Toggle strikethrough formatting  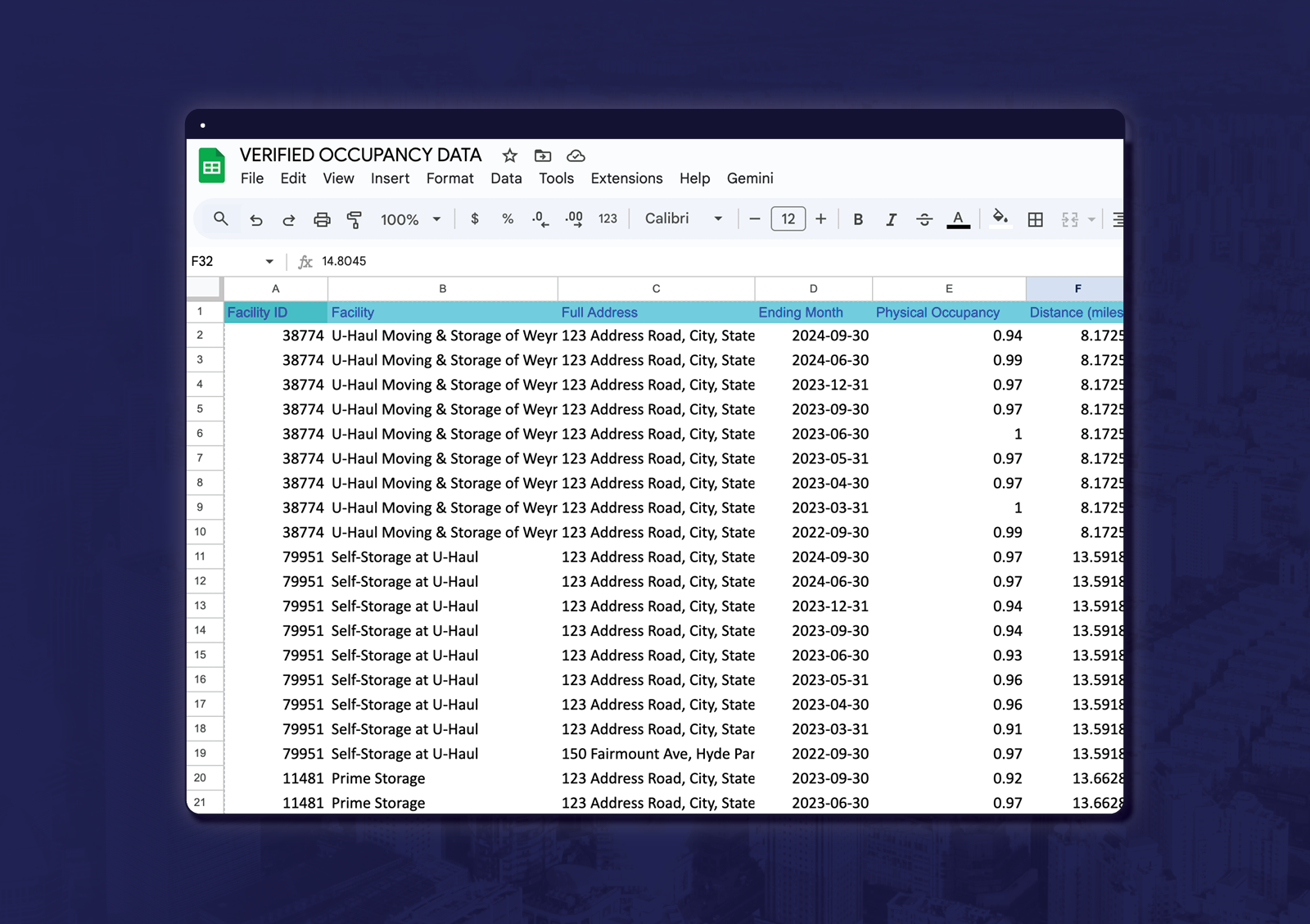924,219
